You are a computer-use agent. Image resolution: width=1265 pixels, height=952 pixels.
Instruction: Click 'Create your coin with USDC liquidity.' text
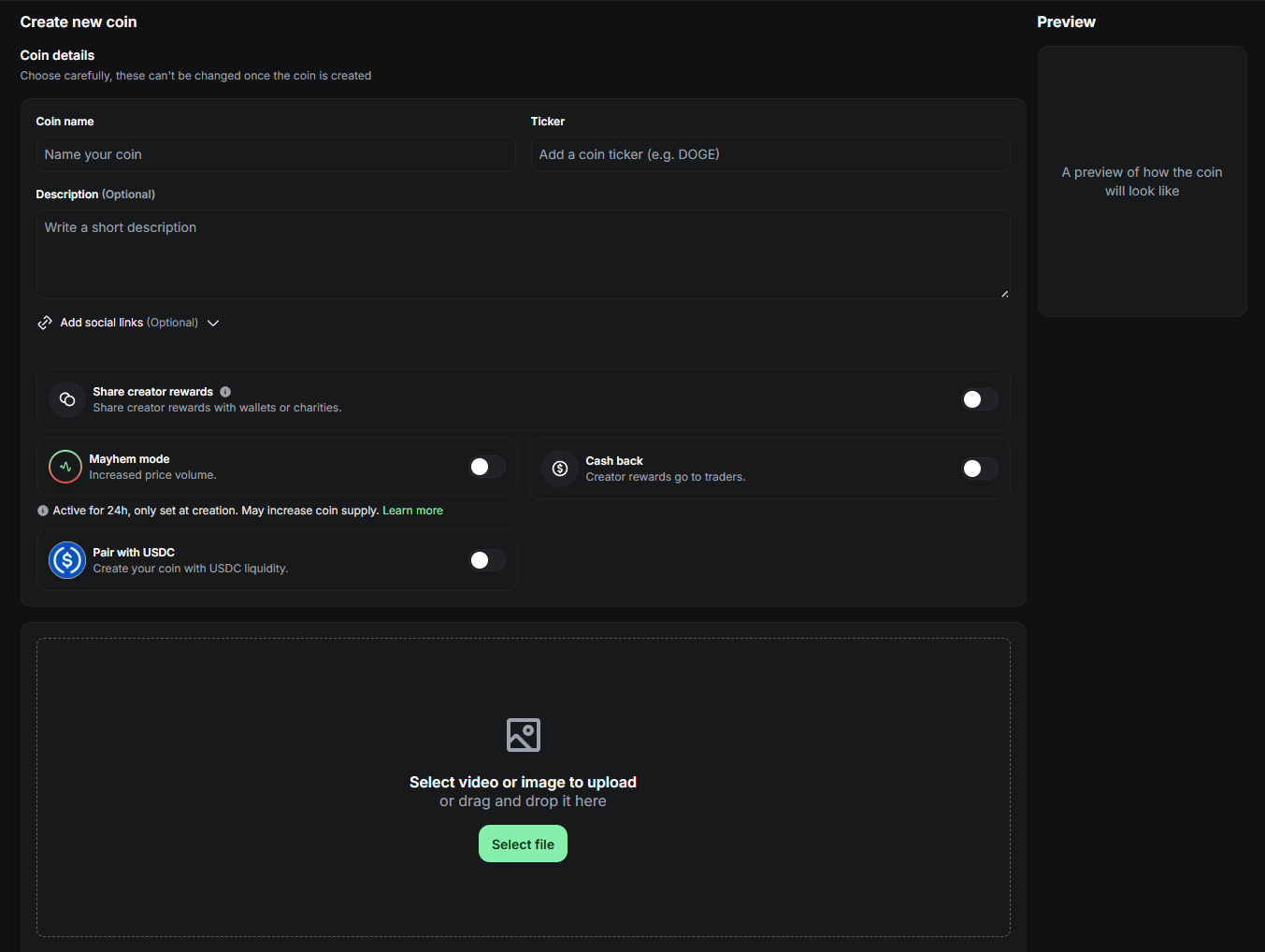click(x=191, y=569)
